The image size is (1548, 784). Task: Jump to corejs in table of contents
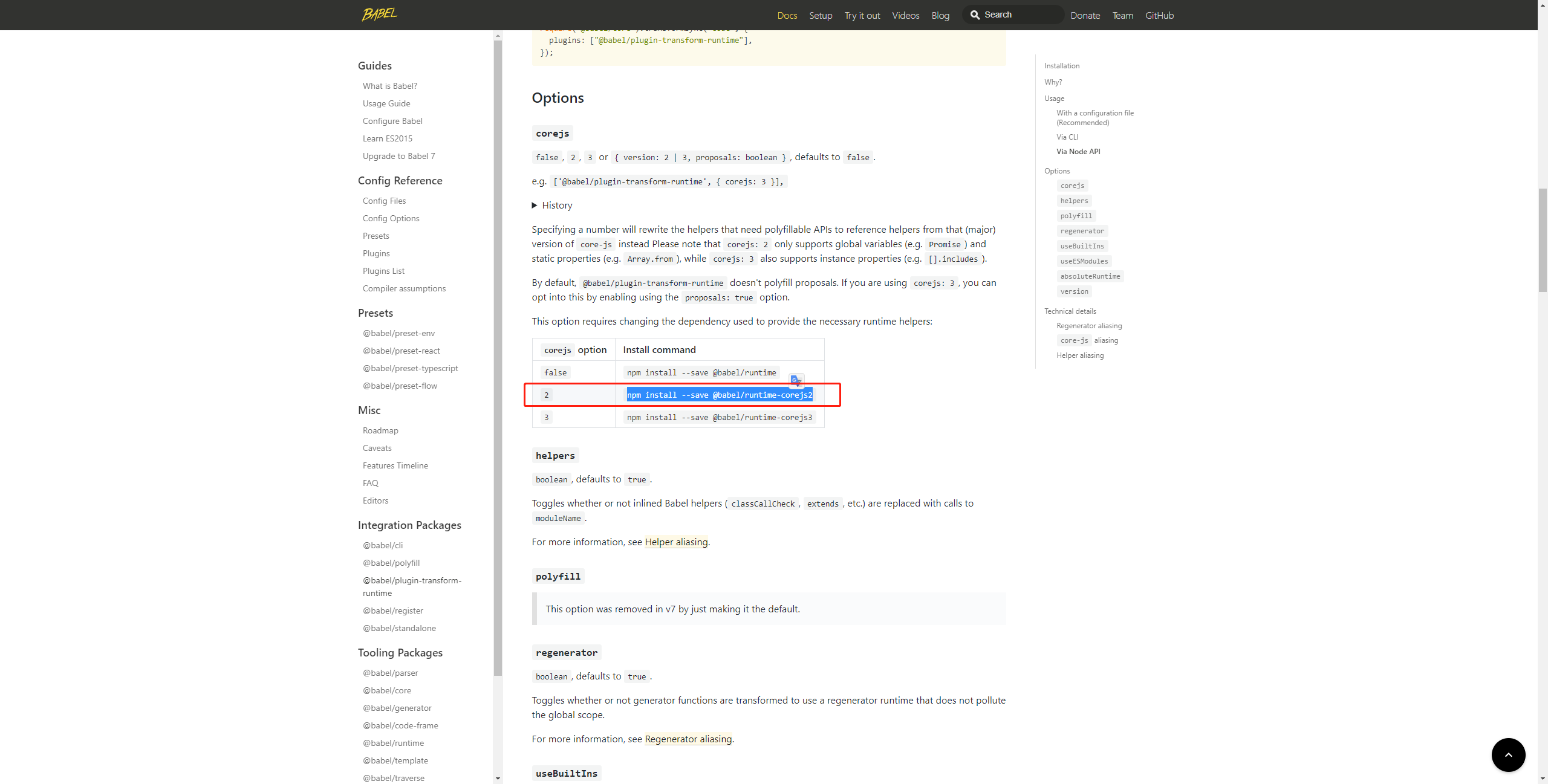[x=1072, y=186]
